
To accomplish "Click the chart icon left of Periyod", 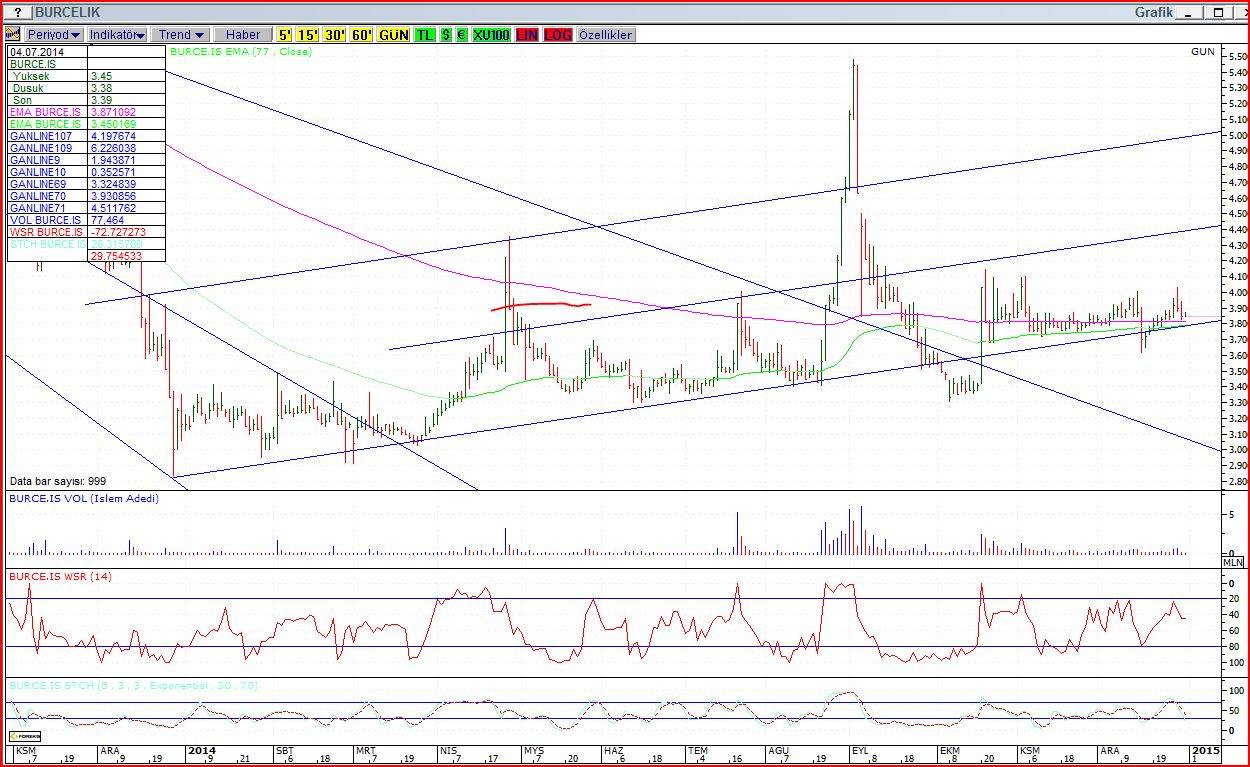I will (x=13, y=34).
